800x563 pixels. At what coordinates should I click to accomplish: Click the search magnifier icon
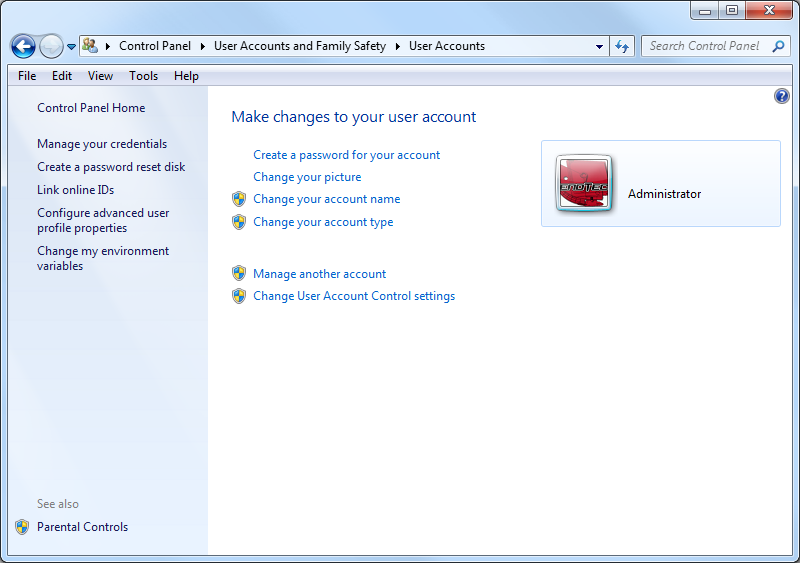(778, 46)
